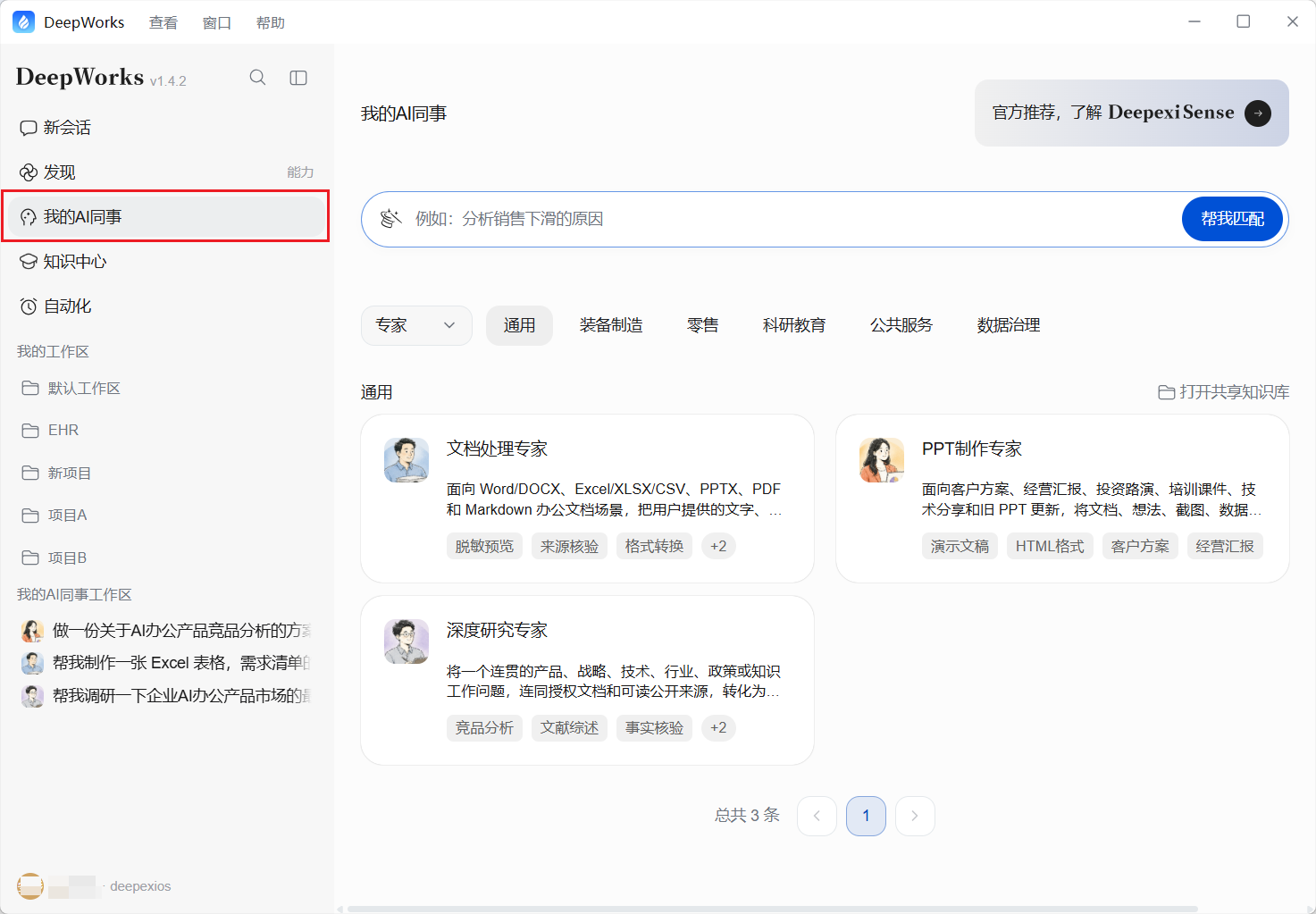Click the 我的AI同事工作区 section header

coord(74,594)
